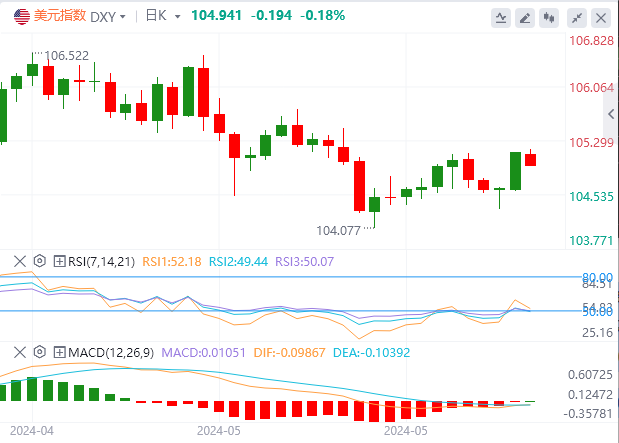Expand the RSI indicator panel
Viewport: 619px width, 443px height.
(x=58, y=261)
